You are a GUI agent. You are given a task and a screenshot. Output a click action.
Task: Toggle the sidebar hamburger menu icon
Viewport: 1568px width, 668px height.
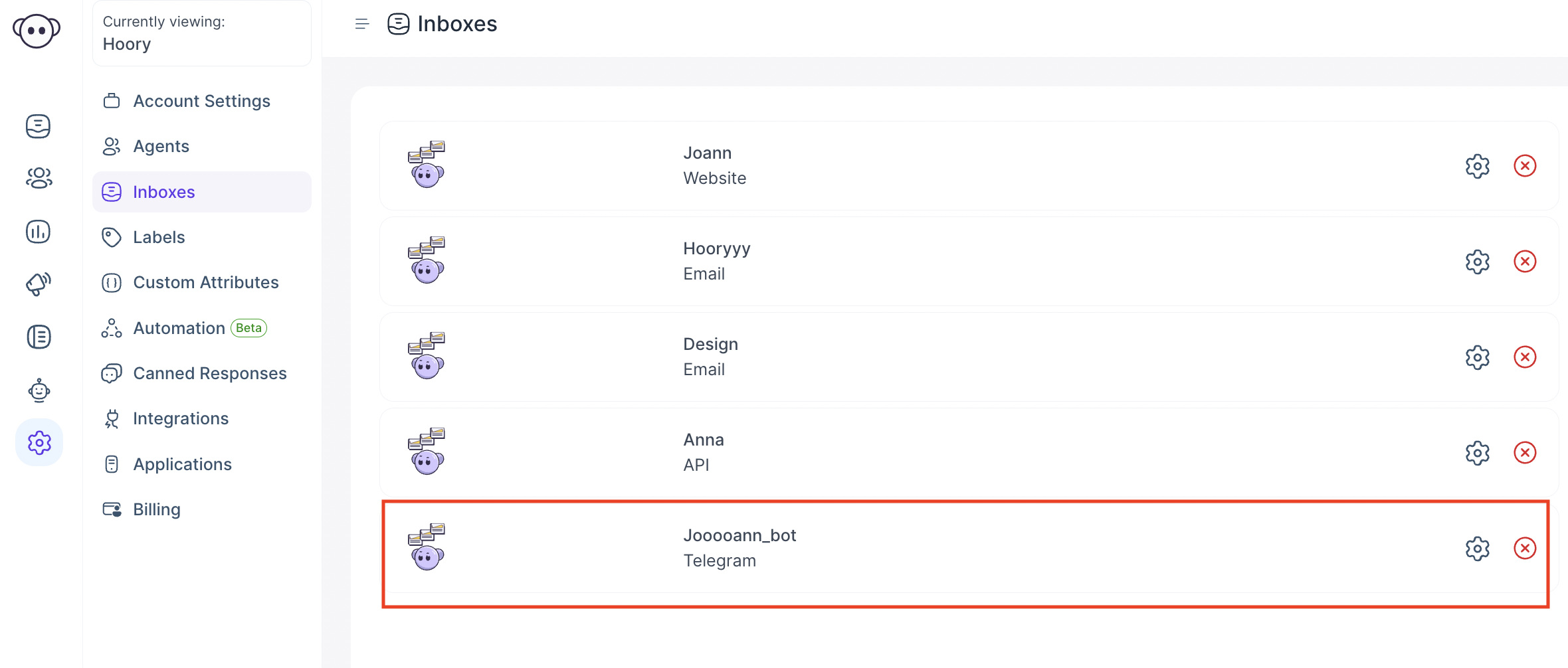point(362,24)
